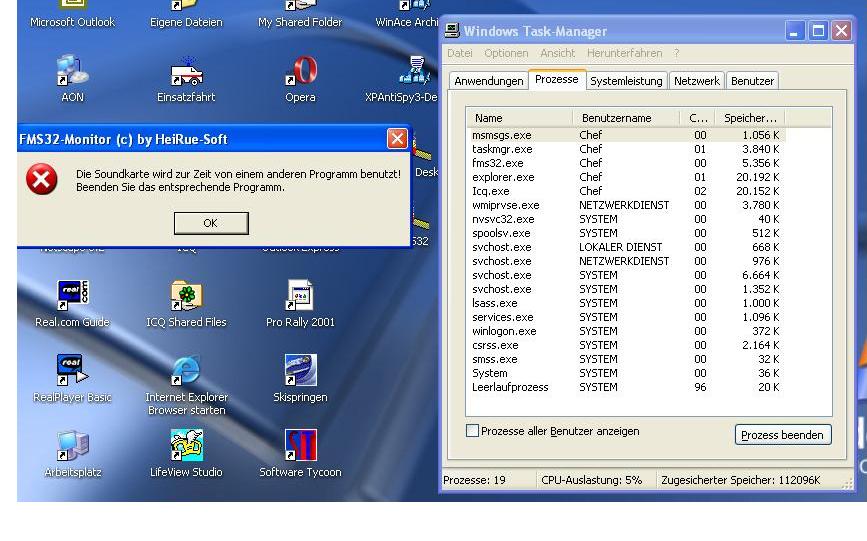
Task: Open the Anwendungen tab
Action: [488, 81]
